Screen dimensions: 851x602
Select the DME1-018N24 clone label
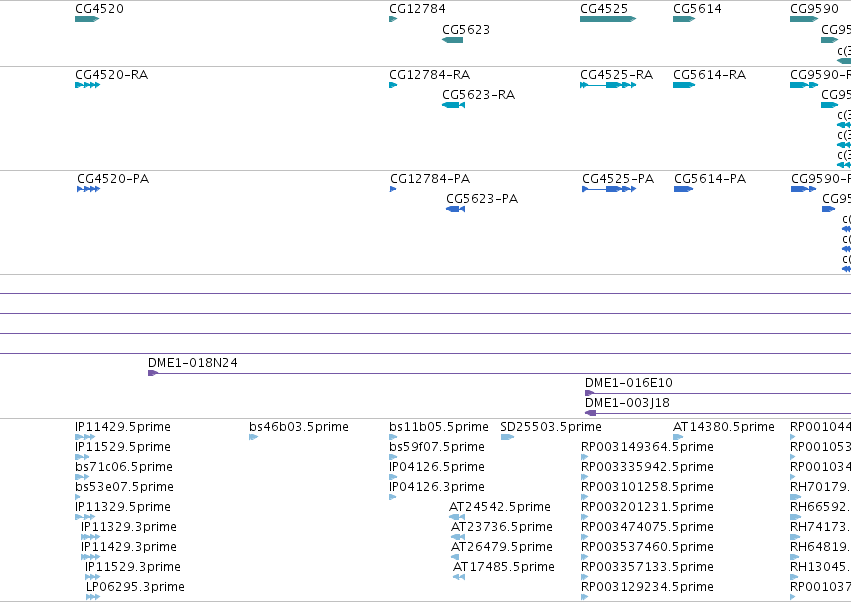point(193,363)
